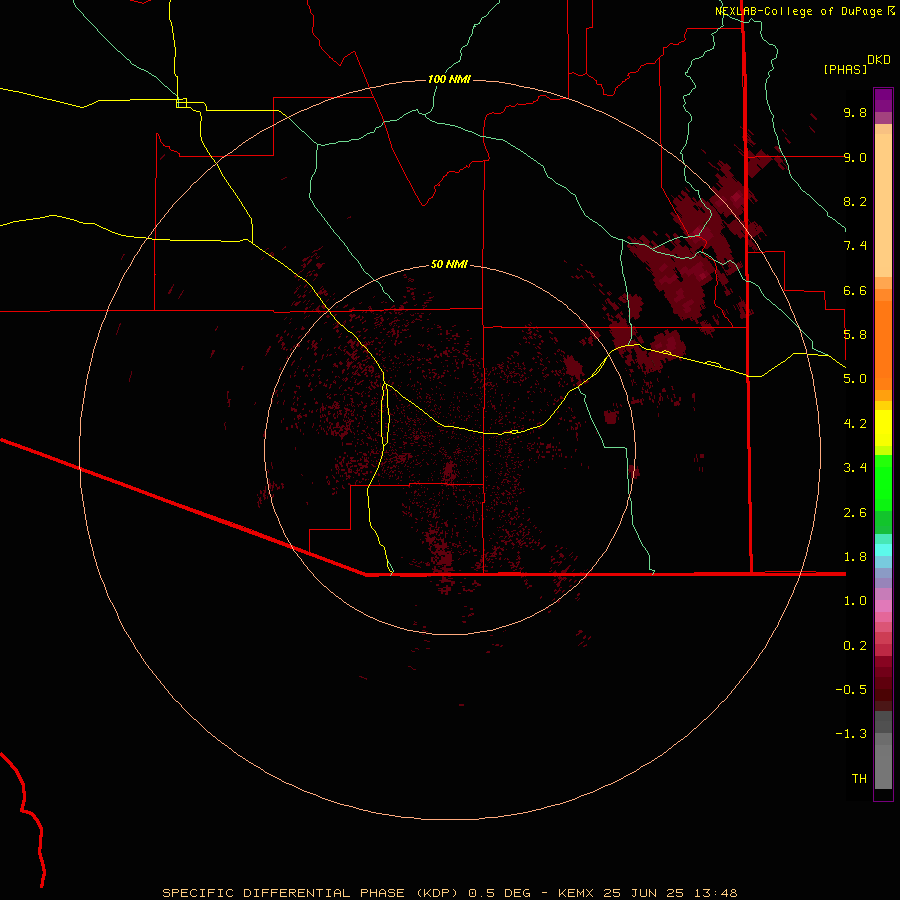
Task: Click the 9.0 scale value
Action: coord(855,157)
